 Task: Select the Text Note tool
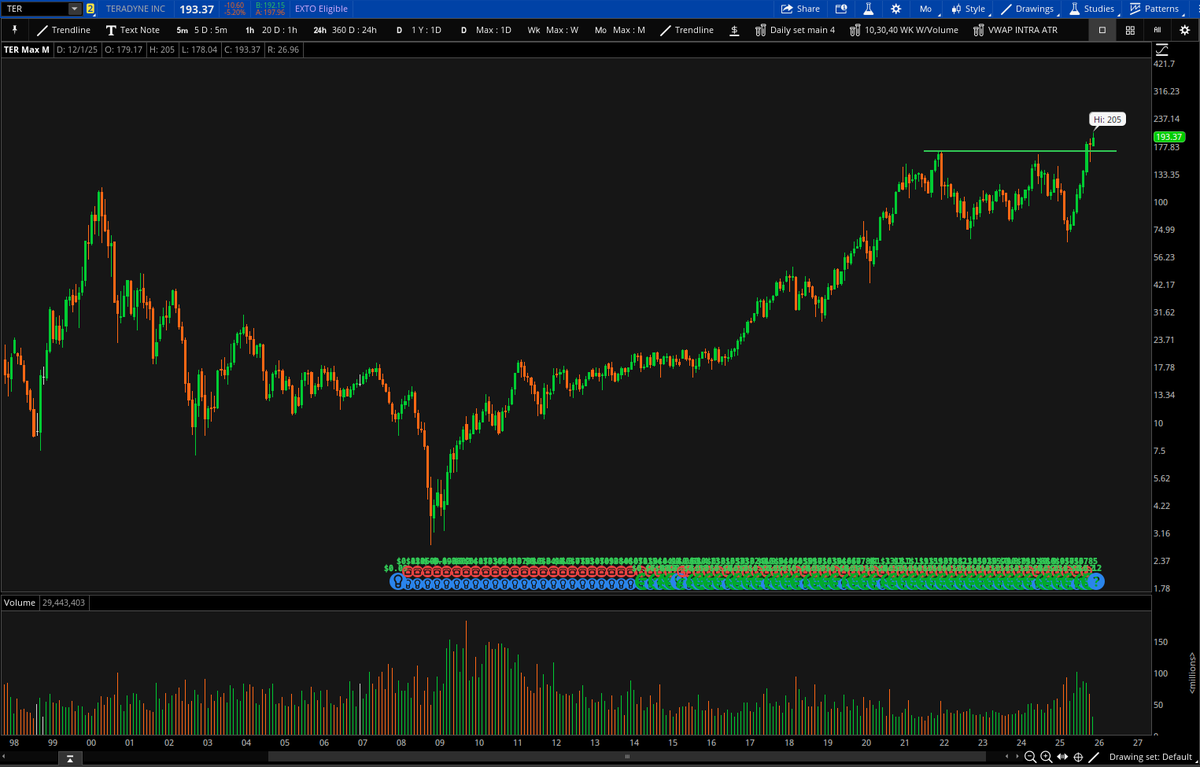131,30
